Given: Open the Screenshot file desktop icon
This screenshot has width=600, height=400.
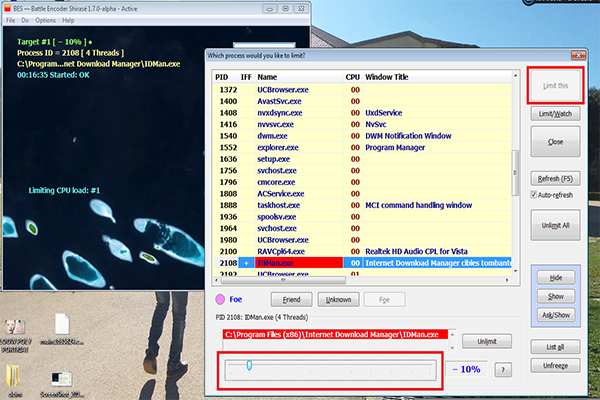Looking at the screenshot, I should click(x=62, y=384).
